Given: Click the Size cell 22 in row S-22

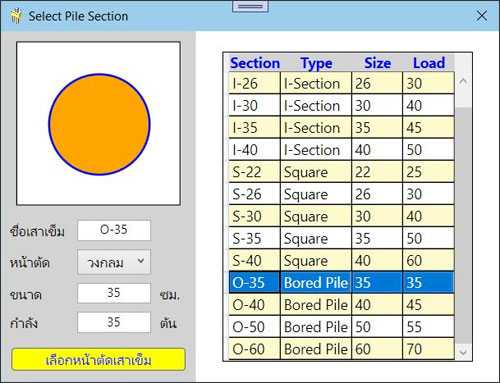Looking at the screenshot, I should [377, 172].
